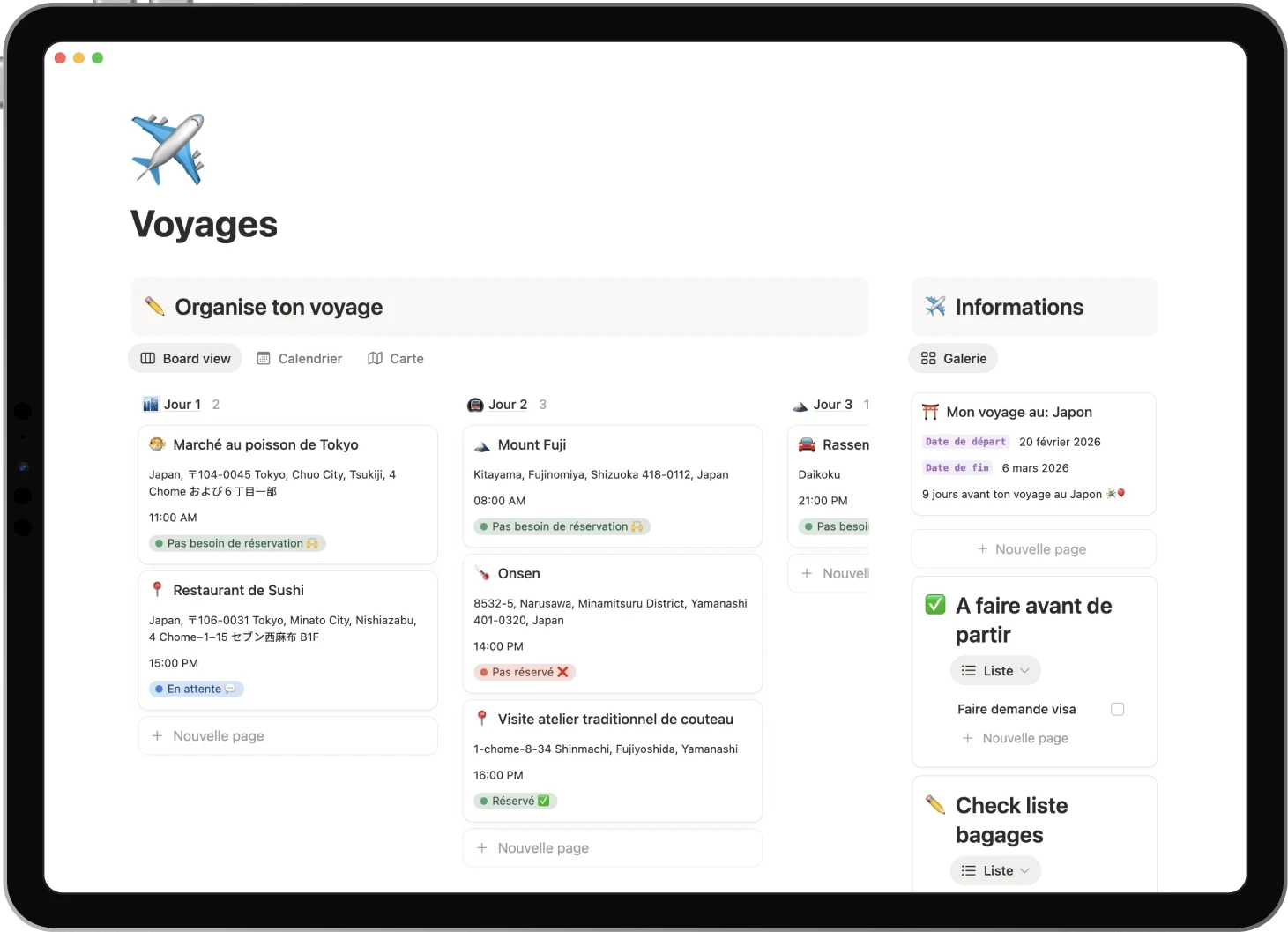Add Nouvelle page in Informations gallery
The image size is (1288, 932).
tap(1033, 548)
